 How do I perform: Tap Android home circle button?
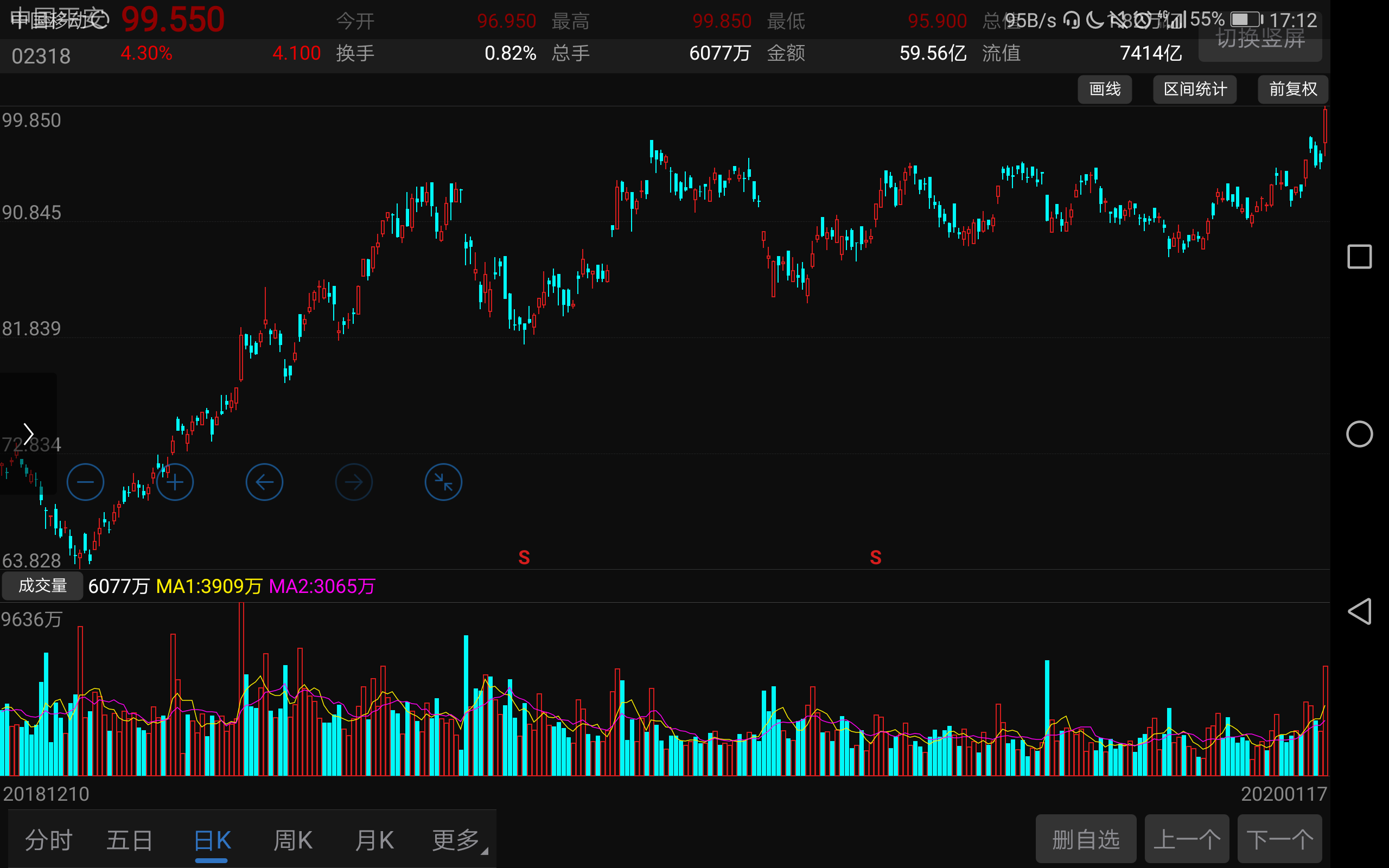pyautogui.click(x=1359, y=434)
